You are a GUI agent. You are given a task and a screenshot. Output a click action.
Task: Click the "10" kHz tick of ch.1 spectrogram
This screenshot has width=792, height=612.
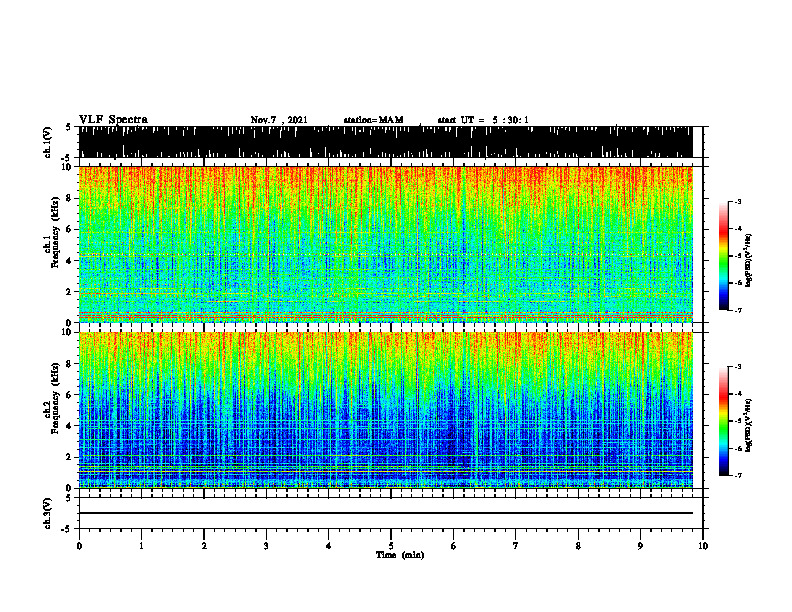tap(68, 167)
